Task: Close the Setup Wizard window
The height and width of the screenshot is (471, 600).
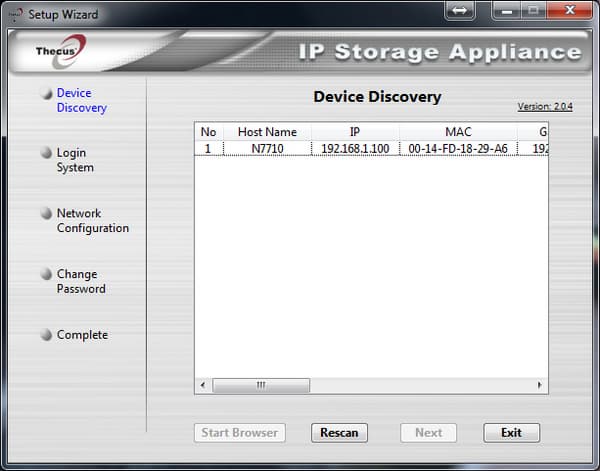Action: (x=570, y=10)
